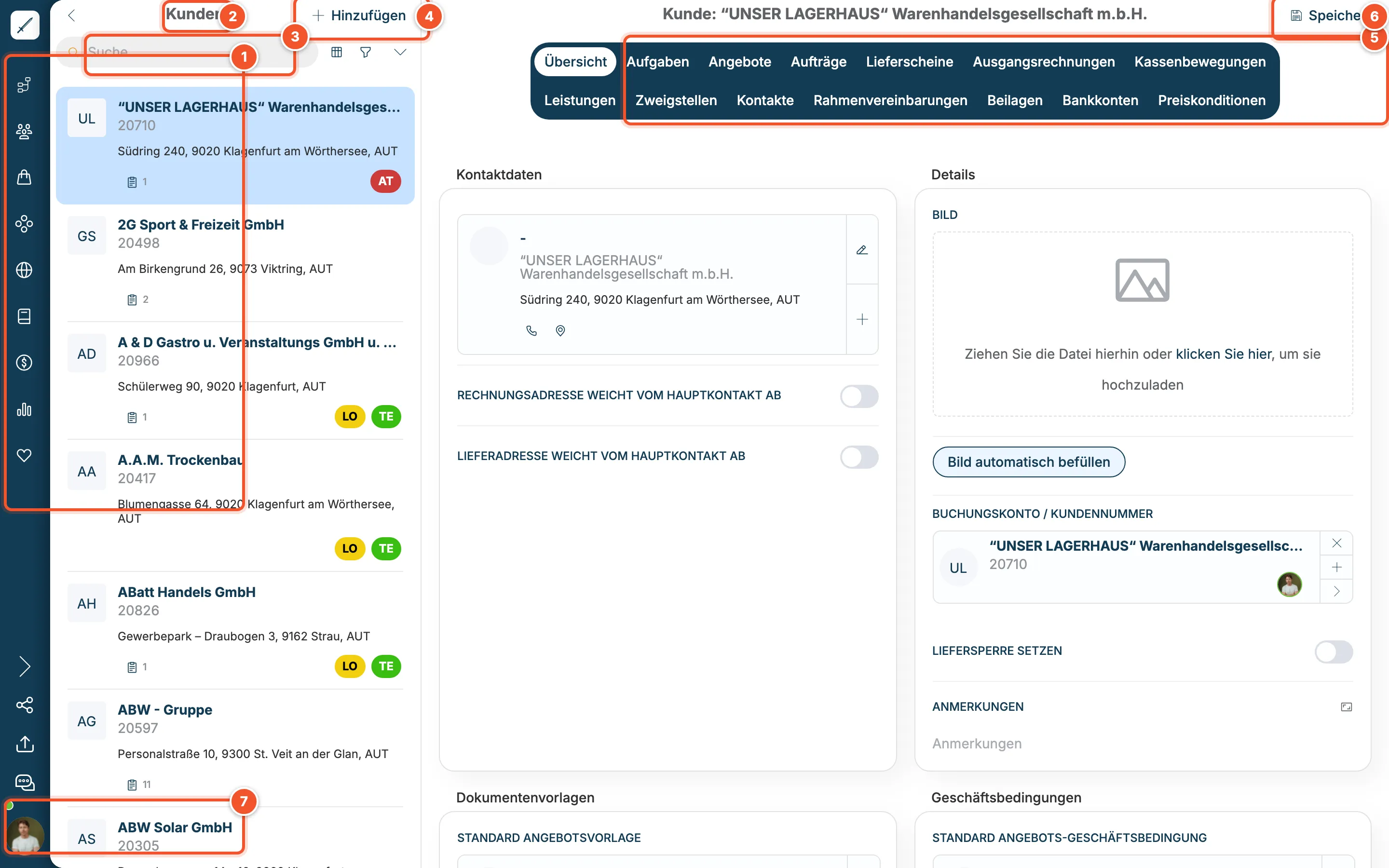This screenshot has height=868, width=1389.
Task: Switch to the Leistungen tab
Action: (x=580, y=100)
